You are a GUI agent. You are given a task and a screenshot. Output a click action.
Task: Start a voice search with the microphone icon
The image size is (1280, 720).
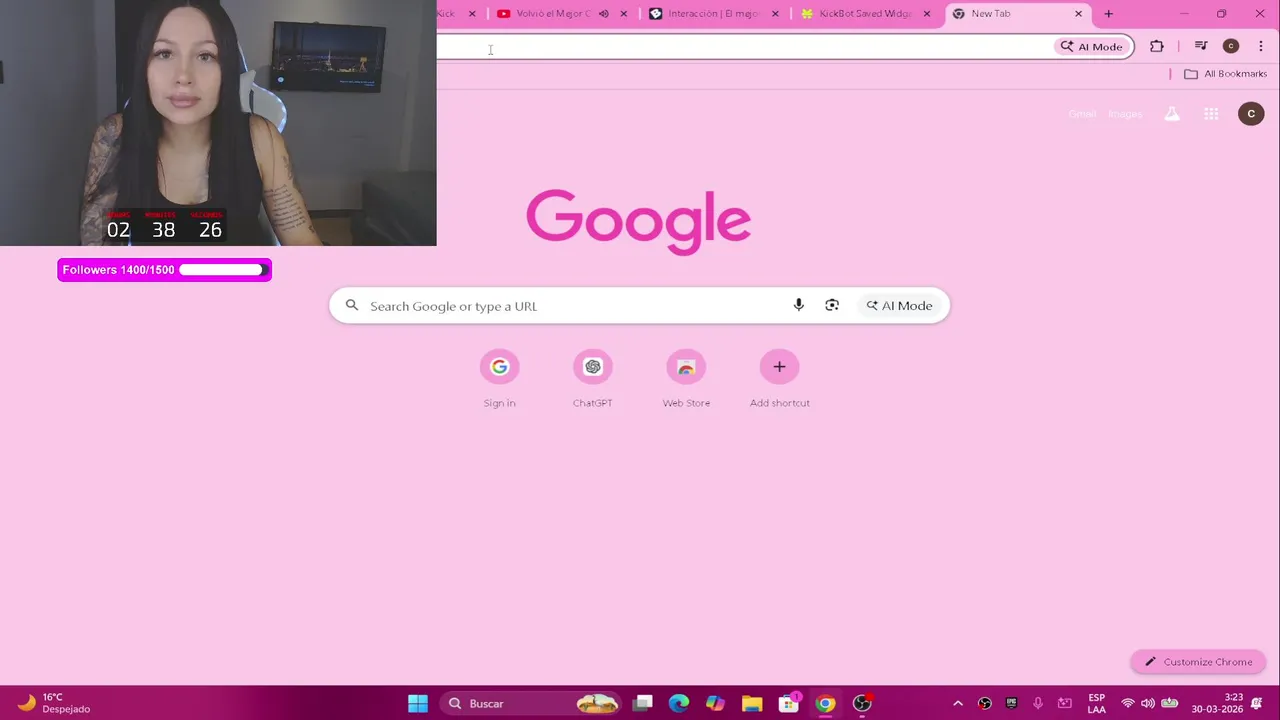pos(798,305)
